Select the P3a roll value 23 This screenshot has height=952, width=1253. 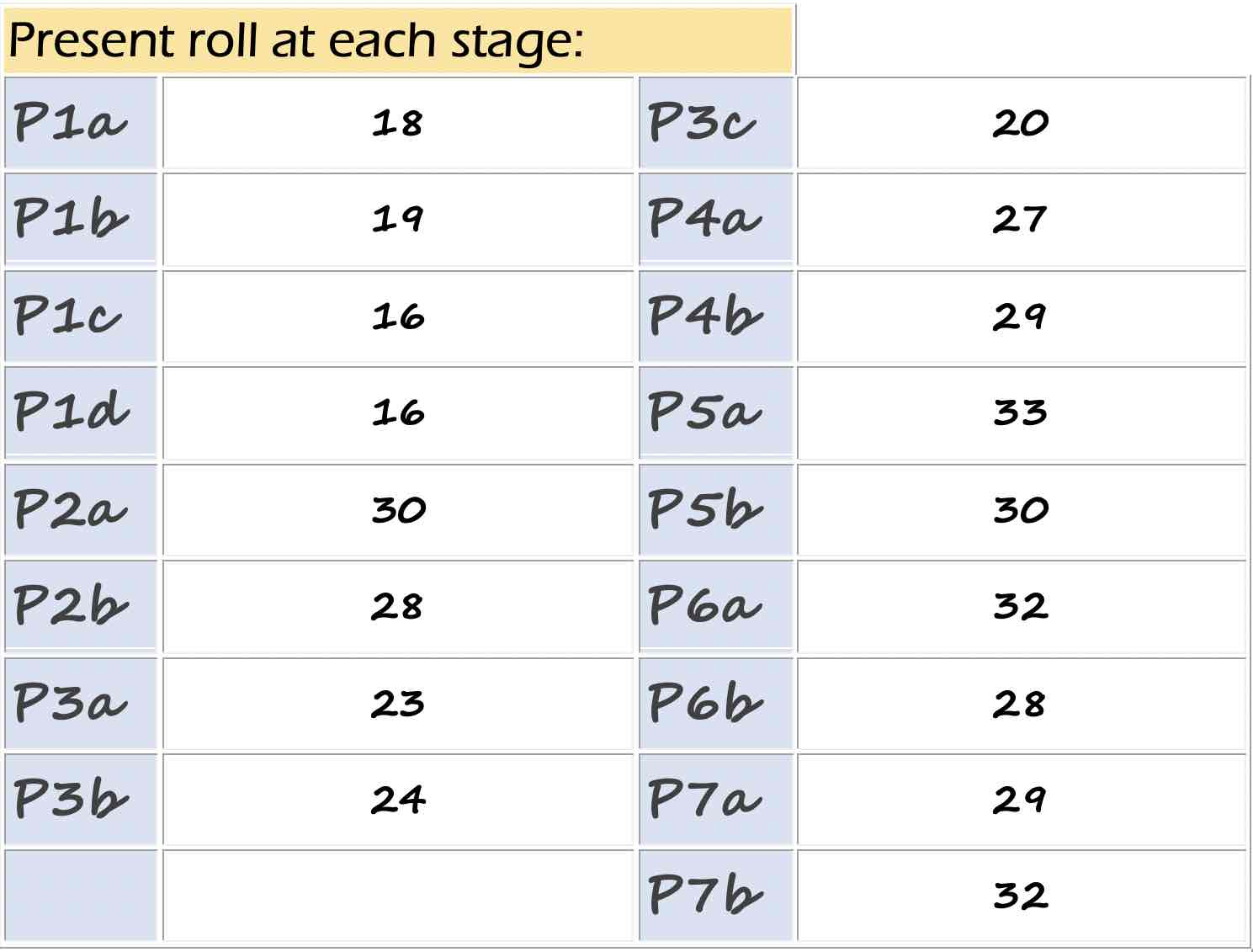coord(398,704)
